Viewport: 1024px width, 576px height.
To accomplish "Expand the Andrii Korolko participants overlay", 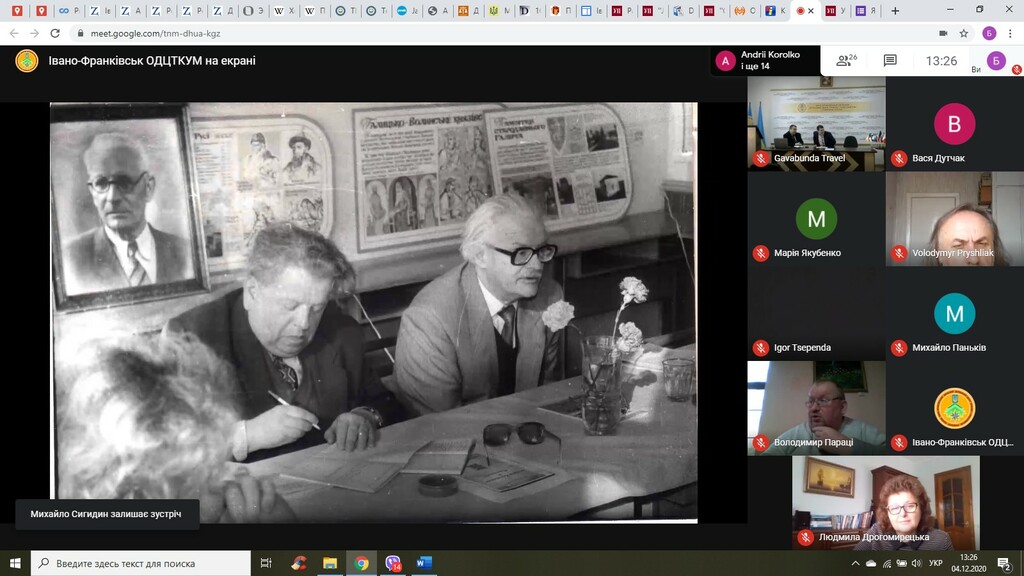I will [760, 61].
